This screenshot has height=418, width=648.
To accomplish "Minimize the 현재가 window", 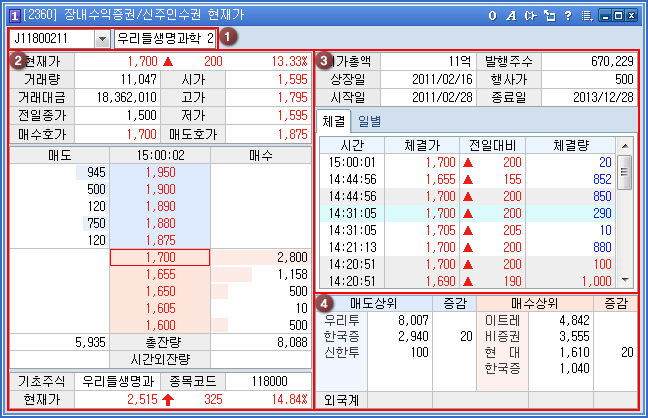I will [603, 16].
